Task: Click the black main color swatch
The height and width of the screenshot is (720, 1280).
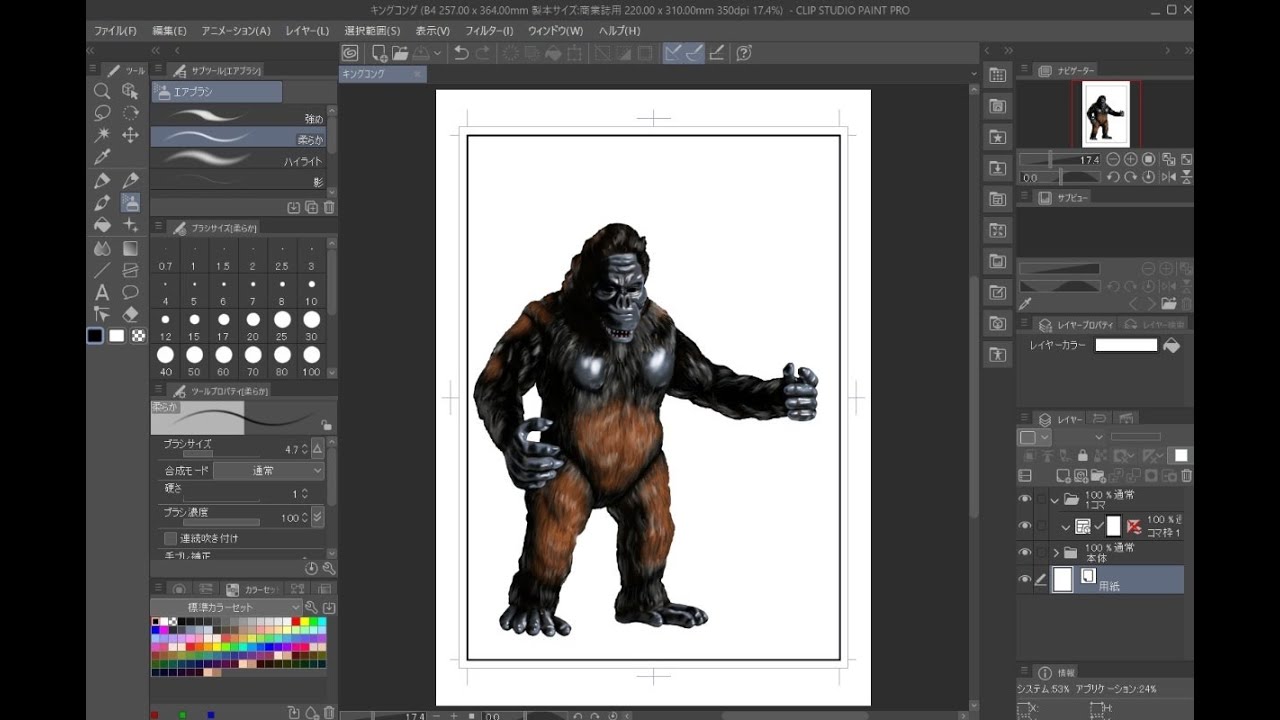Action: [95, 336]
